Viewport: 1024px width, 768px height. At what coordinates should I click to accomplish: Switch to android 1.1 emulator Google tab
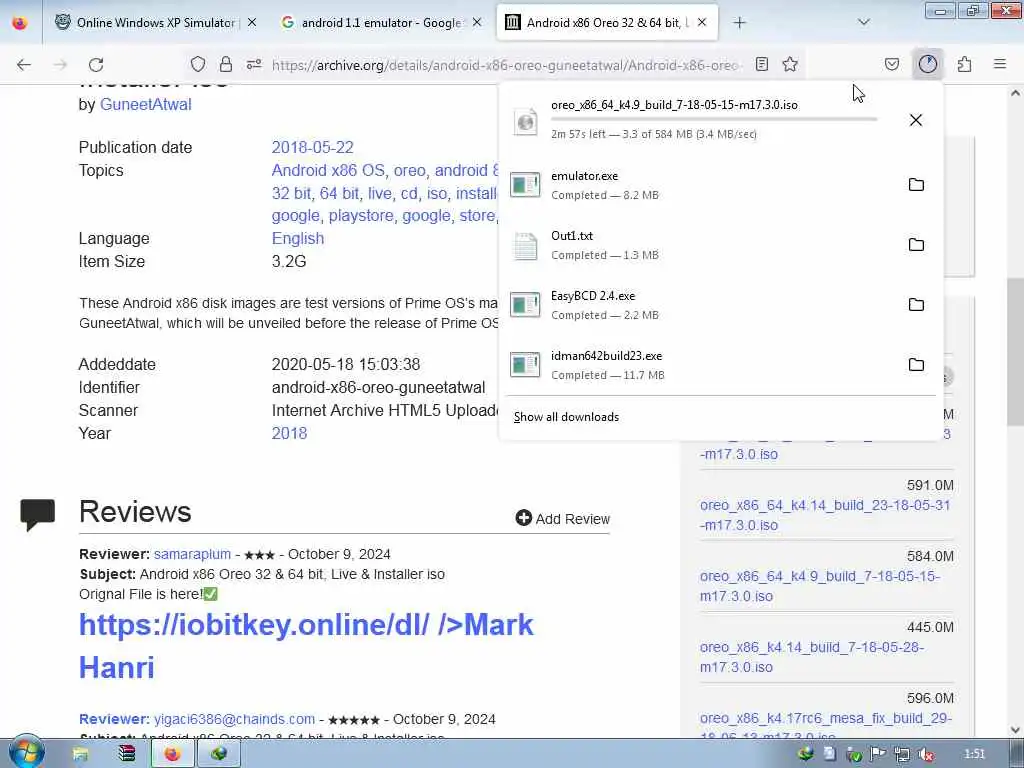click(x=381, y=23)
